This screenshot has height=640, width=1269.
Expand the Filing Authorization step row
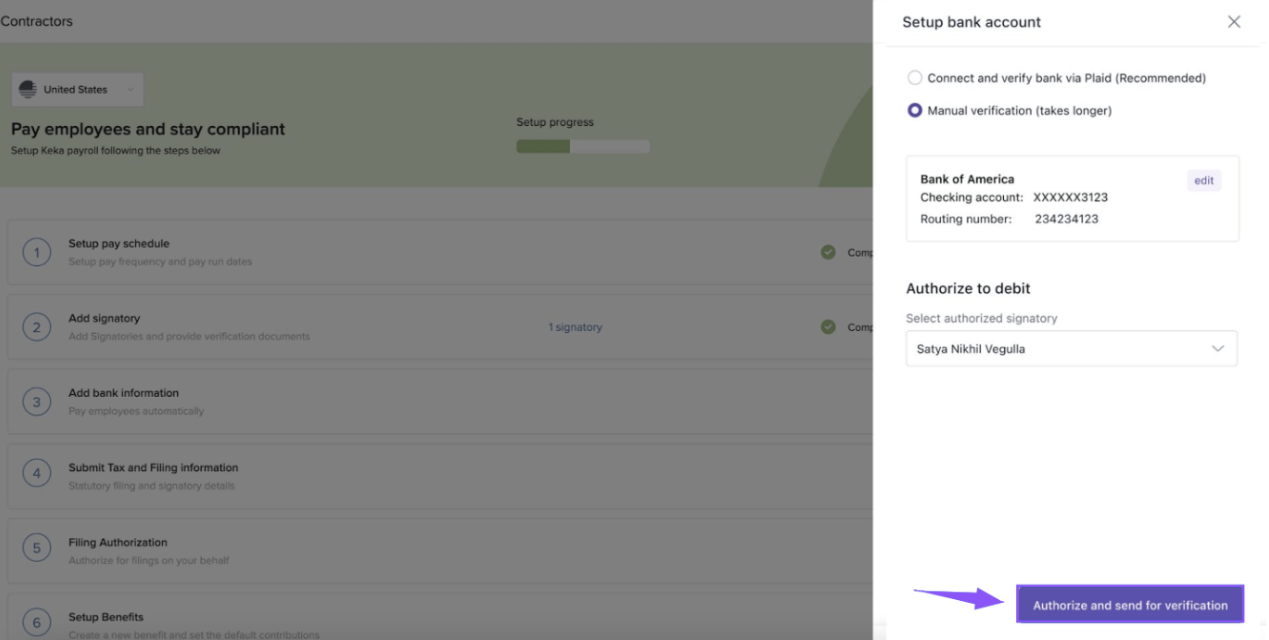click(x=118, y=543)
